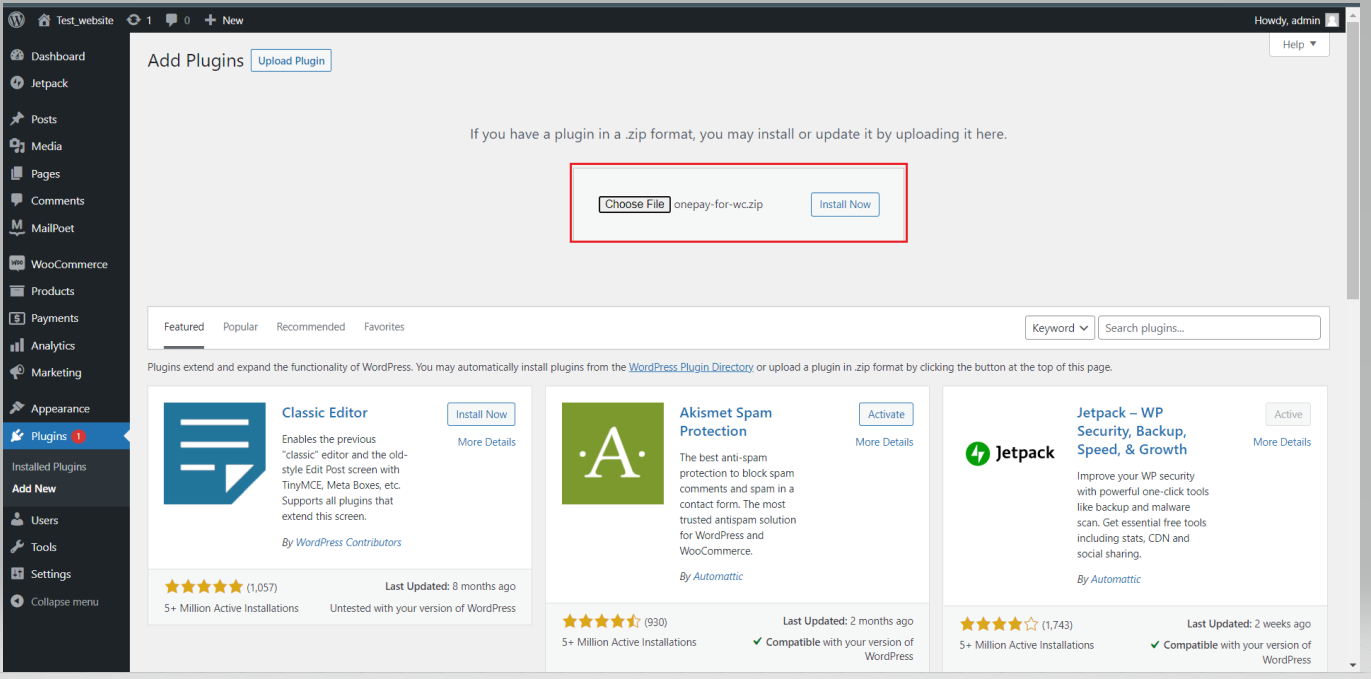Click the Users person icon

17,520
